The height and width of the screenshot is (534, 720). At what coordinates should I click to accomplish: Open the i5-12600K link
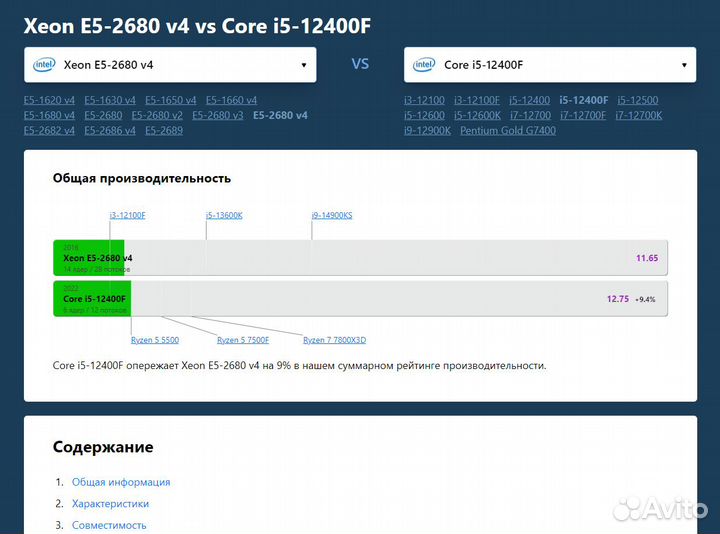tap(478, 115)
